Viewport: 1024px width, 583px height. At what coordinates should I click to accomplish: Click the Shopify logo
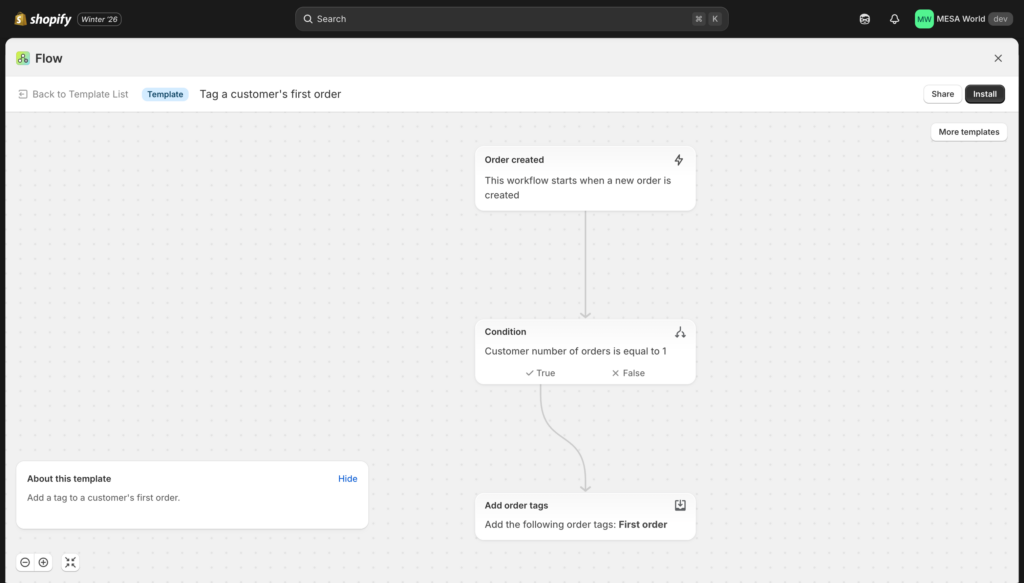(42, 19)
